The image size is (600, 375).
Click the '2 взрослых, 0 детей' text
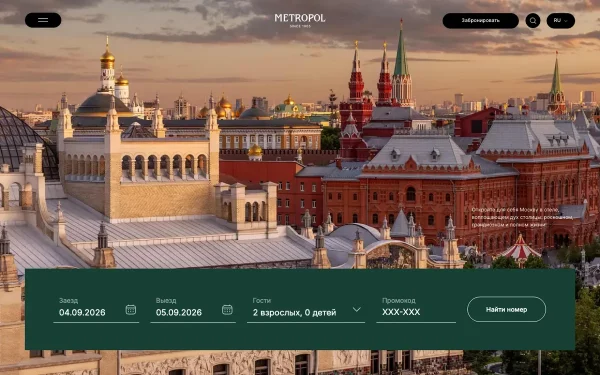[294, 313]
